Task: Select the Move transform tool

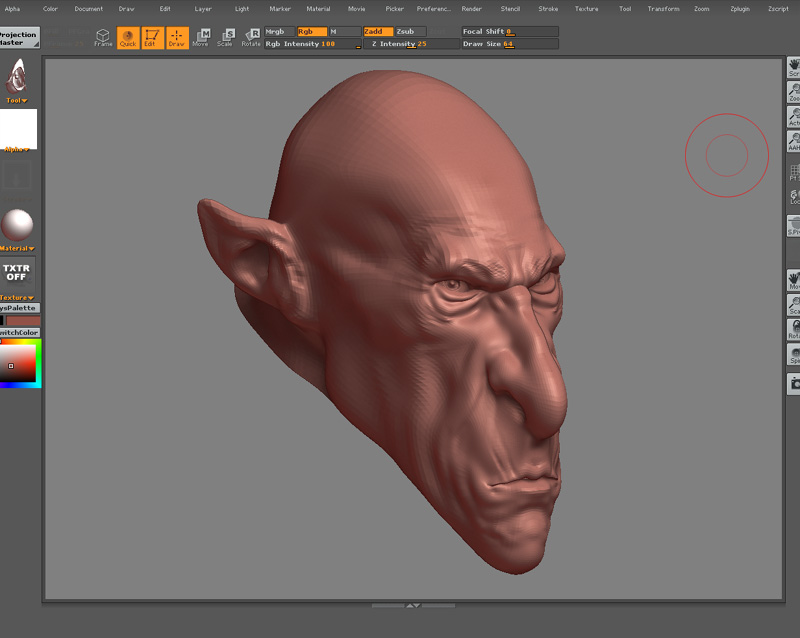Action: point(201,38)
